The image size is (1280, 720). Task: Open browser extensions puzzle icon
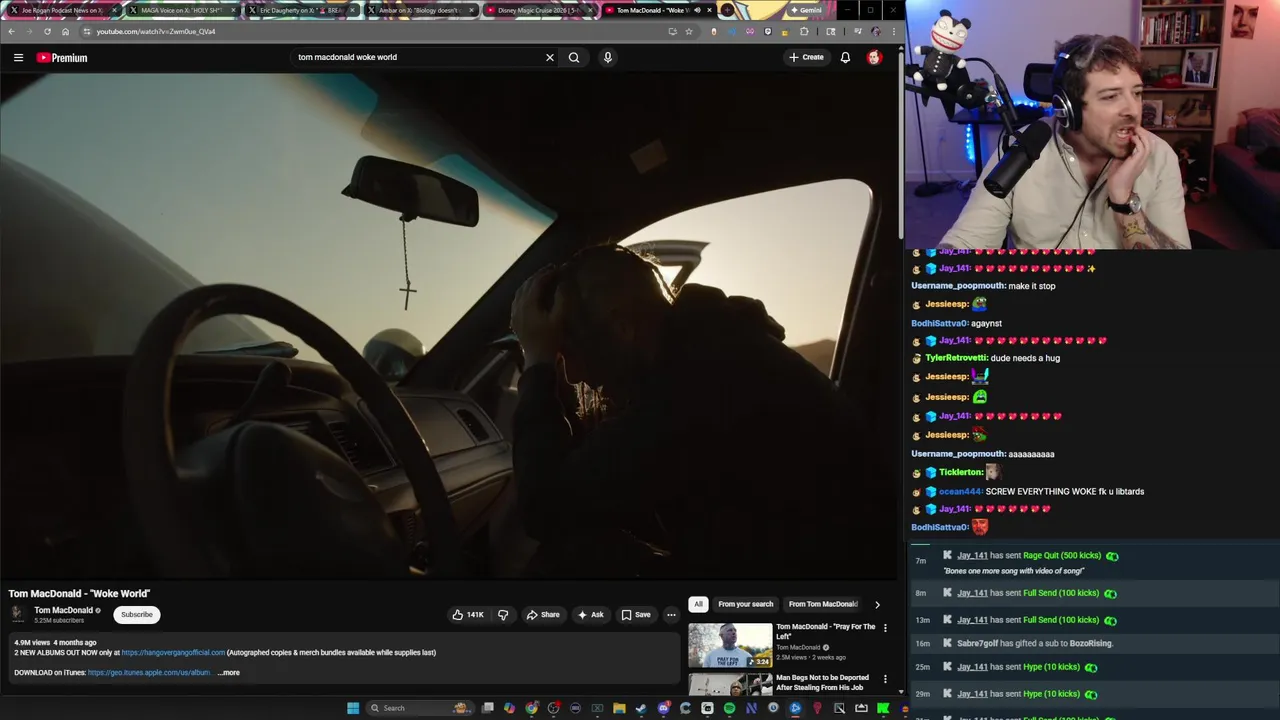tap(804, 31)
